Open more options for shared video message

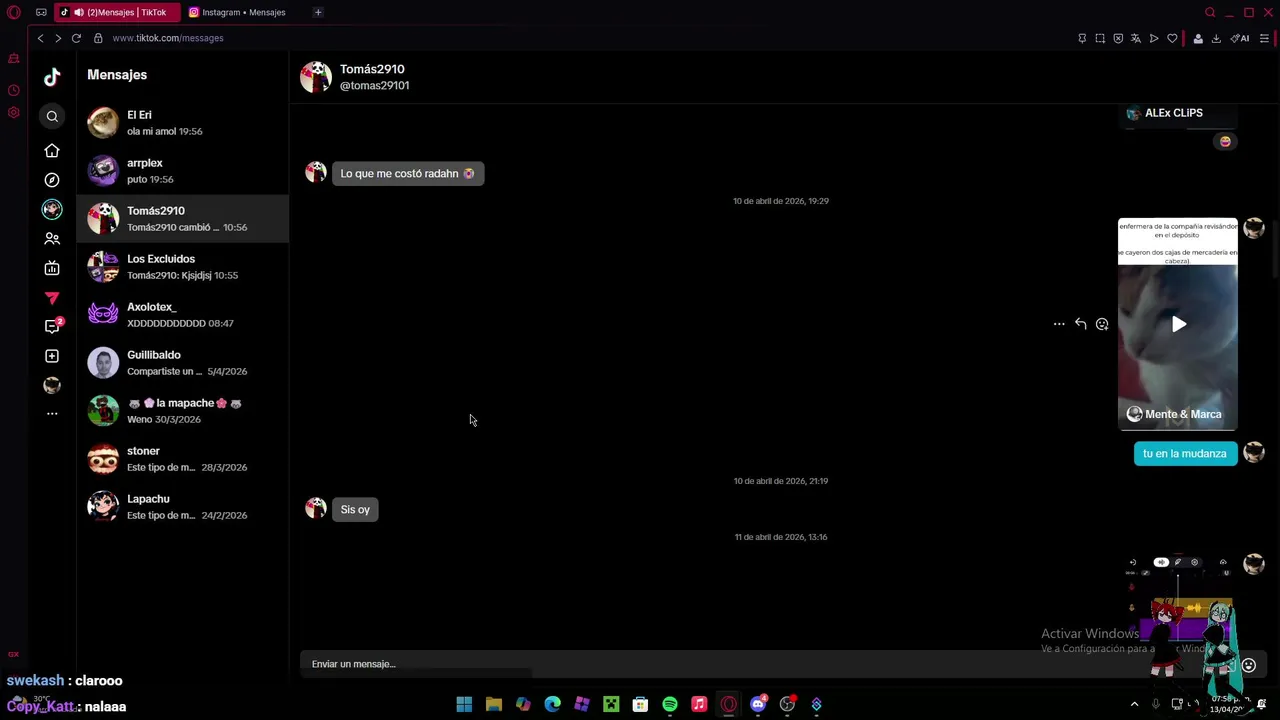[1059, 324]
